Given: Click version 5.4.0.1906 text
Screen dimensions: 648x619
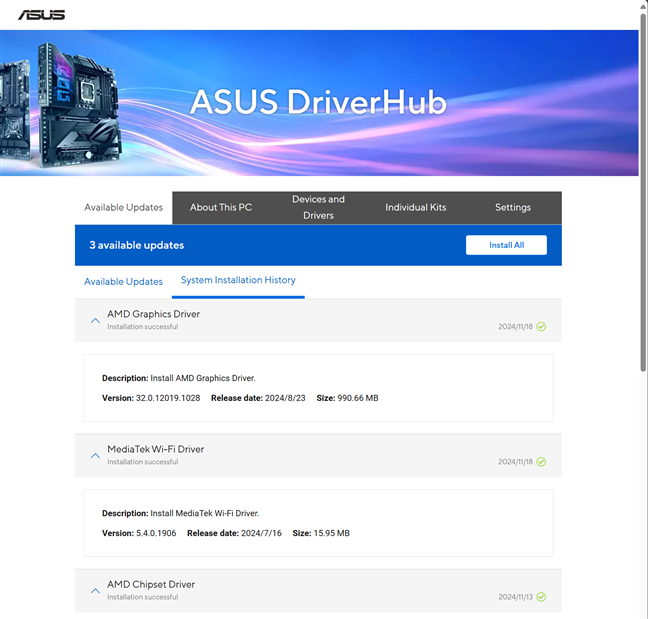Looking at the screenshot, I should coord(156,533).
